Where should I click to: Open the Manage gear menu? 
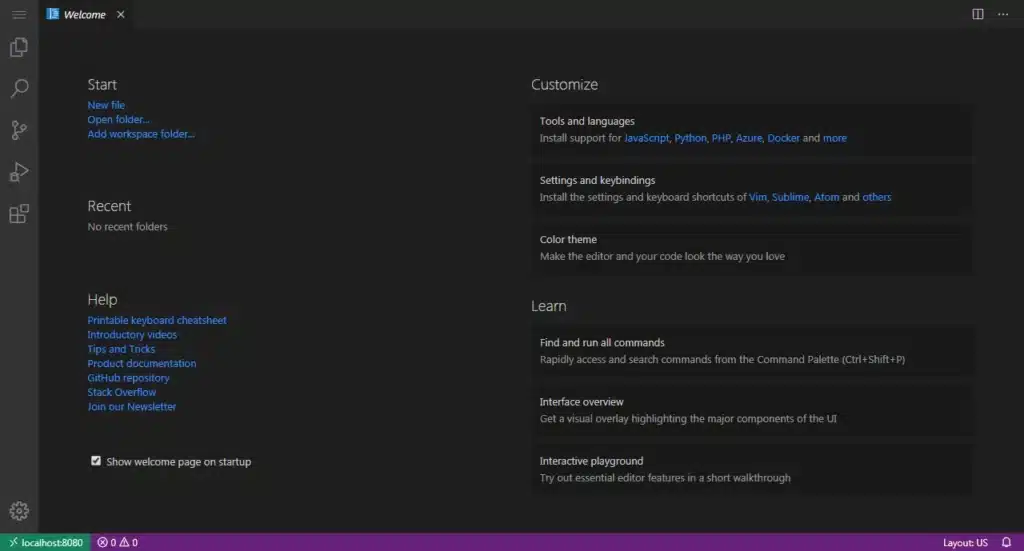click(19, 511)
